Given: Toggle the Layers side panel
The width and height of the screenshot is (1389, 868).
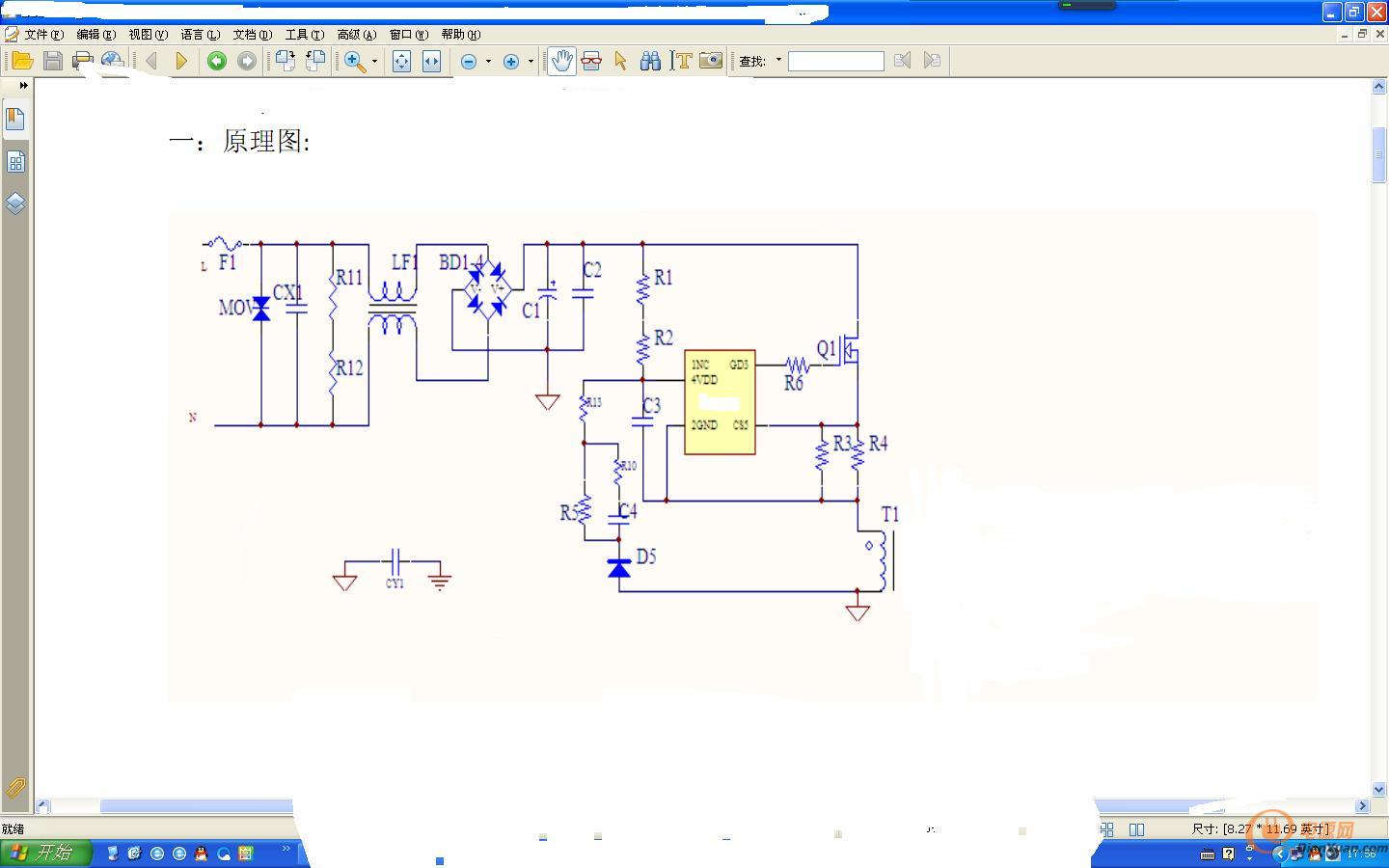Looking at the screenshot, I should [15, 203].
